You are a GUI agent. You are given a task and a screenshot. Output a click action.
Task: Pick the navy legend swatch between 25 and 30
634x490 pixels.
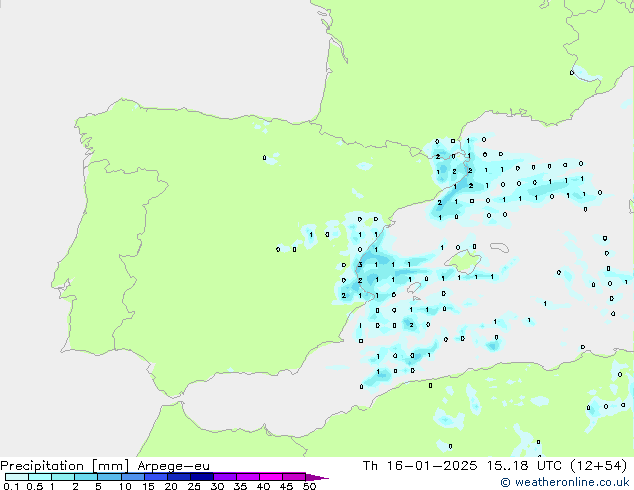point(201,477)
